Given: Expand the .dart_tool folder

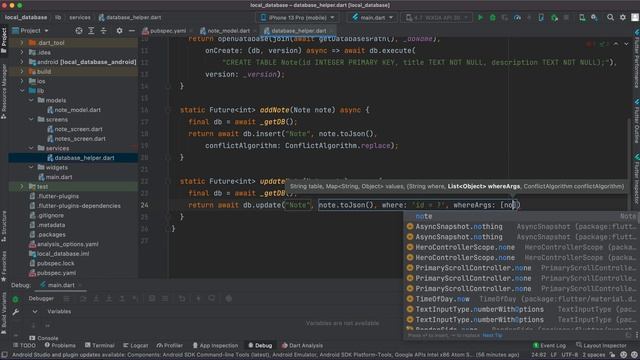Looking at the screenshot, I should pyautogui.click(x=22, y=42).
